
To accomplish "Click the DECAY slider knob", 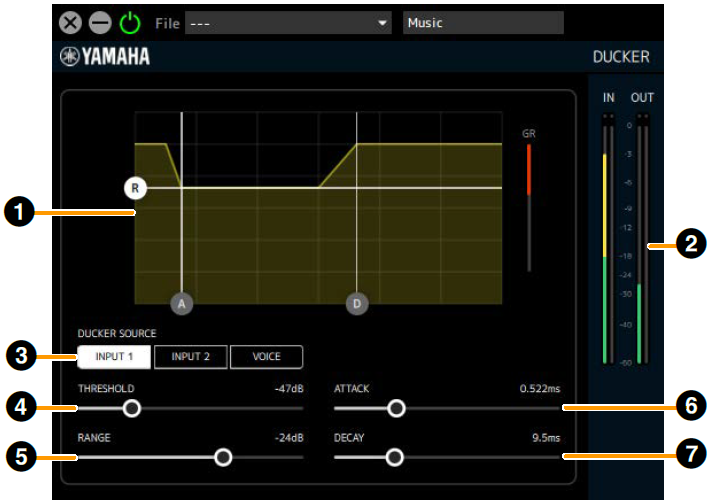I will pos(394,457).
